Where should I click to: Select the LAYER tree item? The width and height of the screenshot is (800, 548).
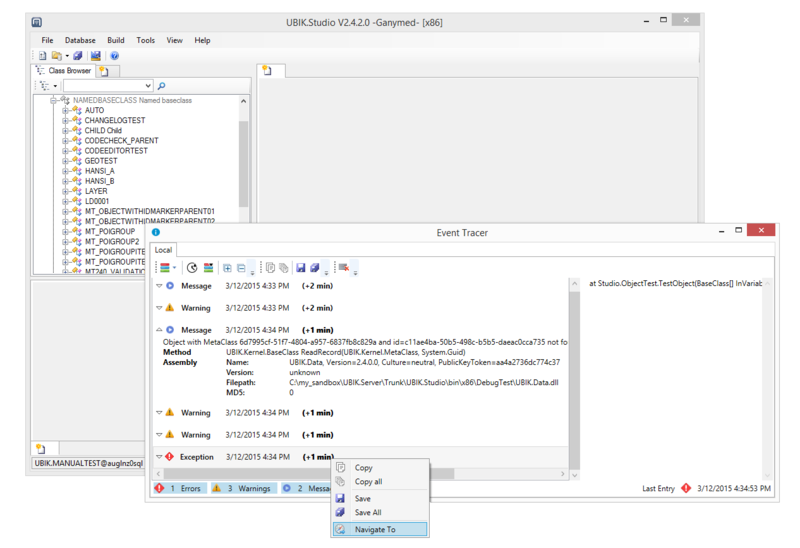click(x=96, y=191)
